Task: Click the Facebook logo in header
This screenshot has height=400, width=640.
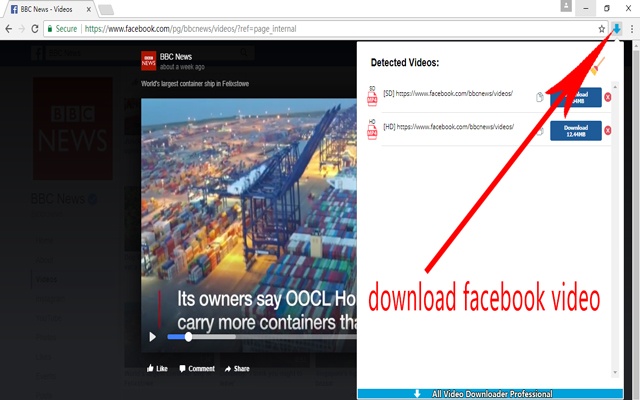Action: pyautogui.click(x=38, y=53)
